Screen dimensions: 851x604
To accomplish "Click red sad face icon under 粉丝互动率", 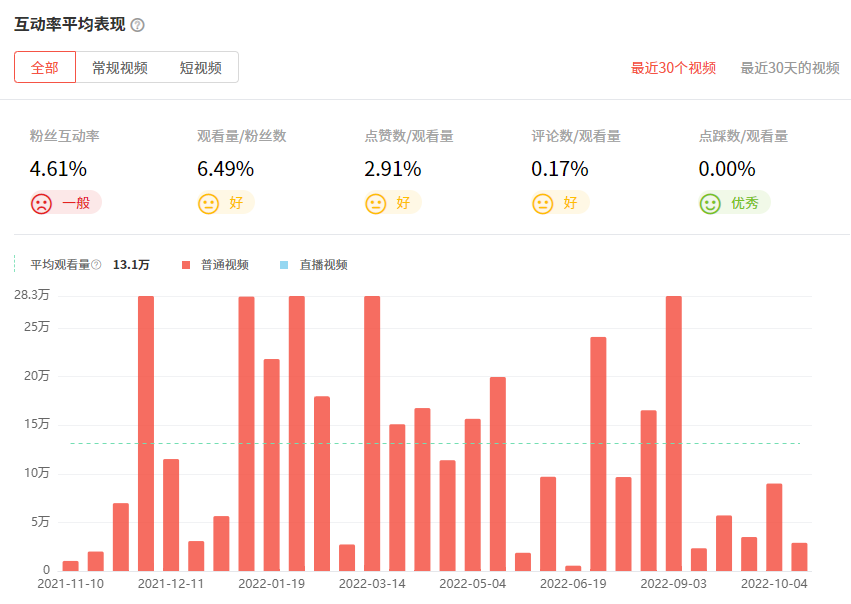I will (x=41, y=203).
